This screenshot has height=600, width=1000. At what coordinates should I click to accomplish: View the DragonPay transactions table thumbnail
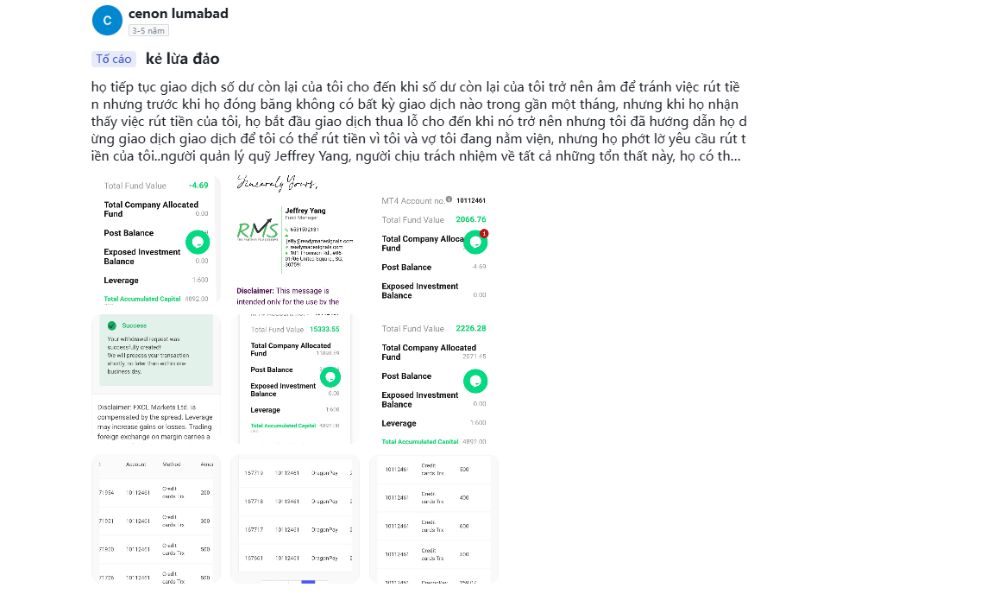coord(294,518)
